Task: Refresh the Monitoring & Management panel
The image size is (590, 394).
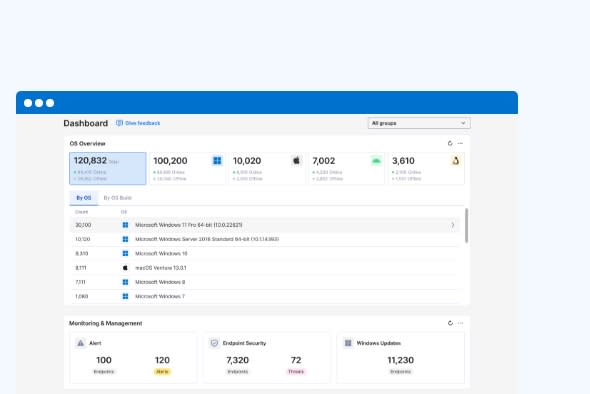Action: [x=450, y=323]
